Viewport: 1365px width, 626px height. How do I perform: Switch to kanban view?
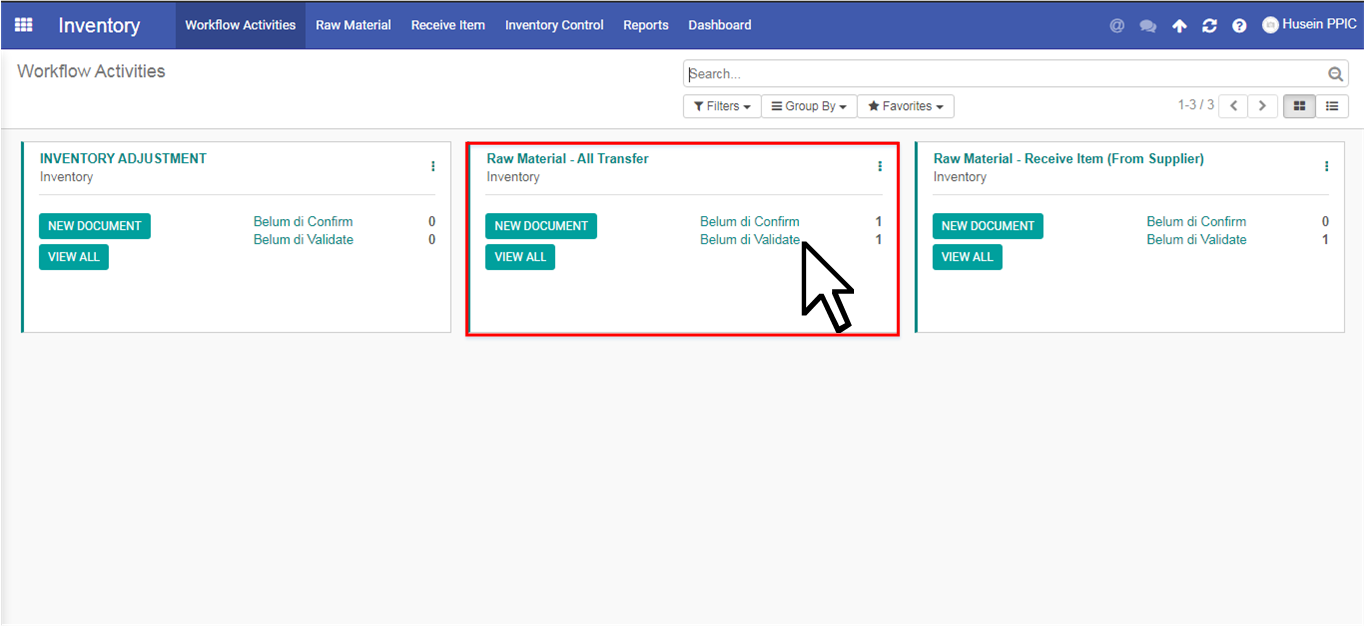(1300, 106)
